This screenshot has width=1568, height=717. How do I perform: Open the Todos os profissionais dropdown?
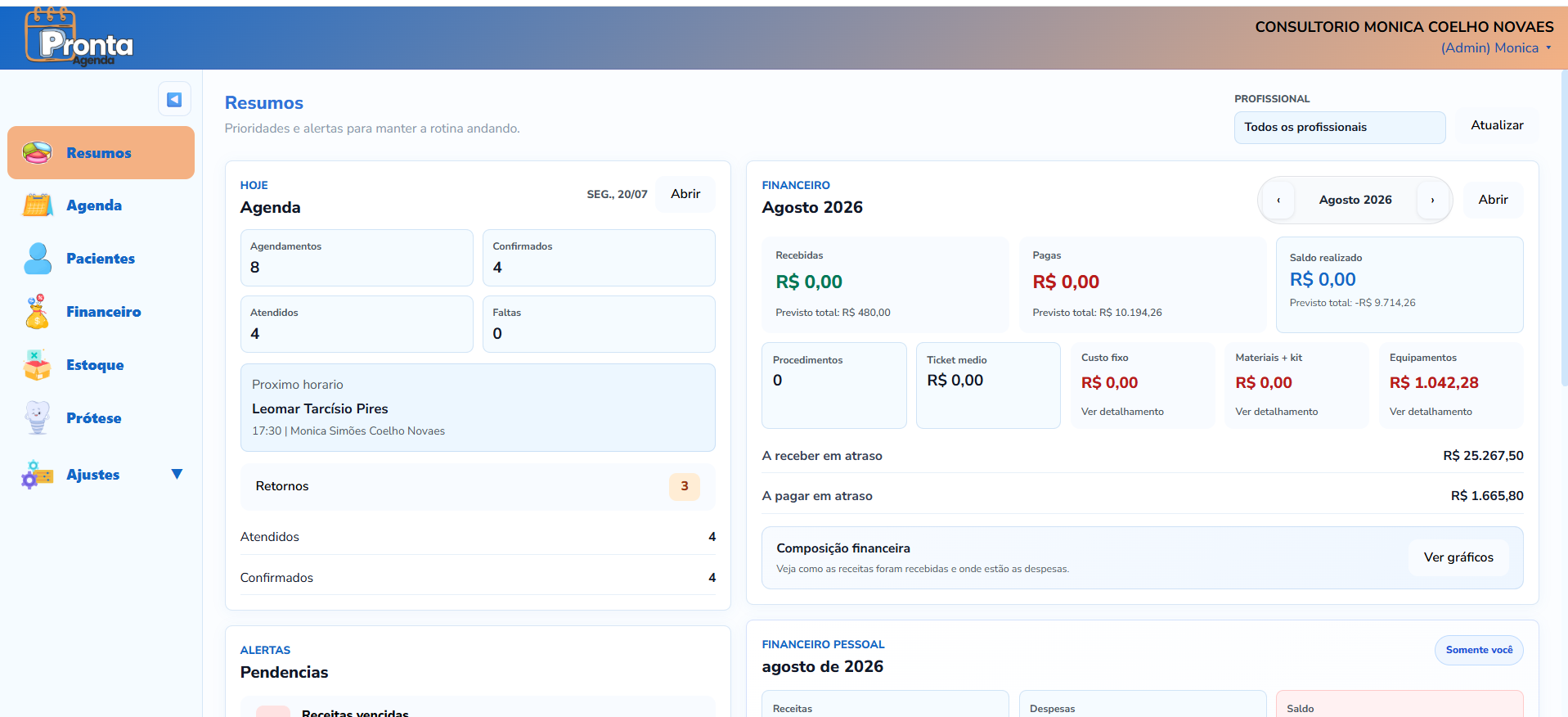point(1340,127)
